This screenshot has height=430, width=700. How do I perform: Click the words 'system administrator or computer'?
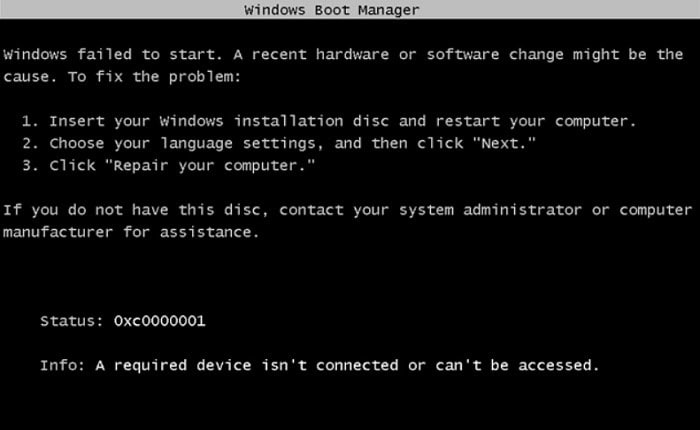point(546,210)
